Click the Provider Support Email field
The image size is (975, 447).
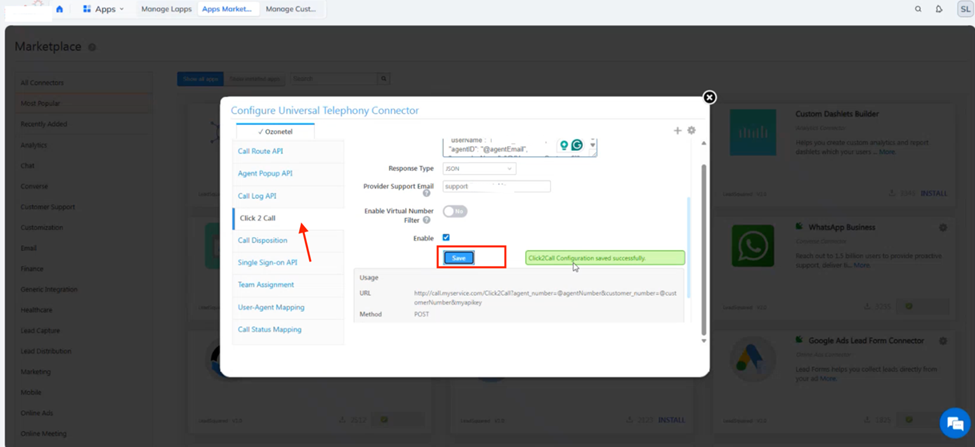pyautogui.click(x=497, y=186)
